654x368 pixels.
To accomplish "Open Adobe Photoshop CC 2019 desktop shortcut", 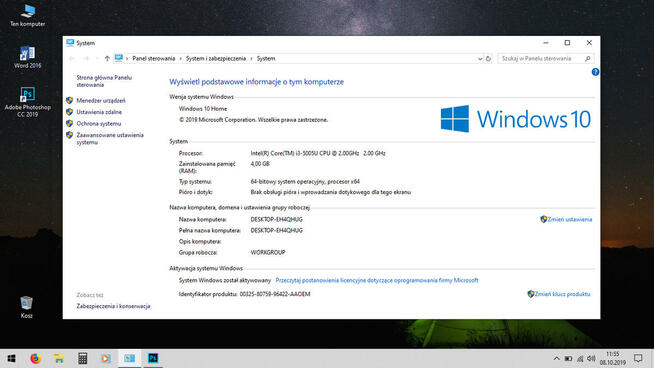I will 28,102.
